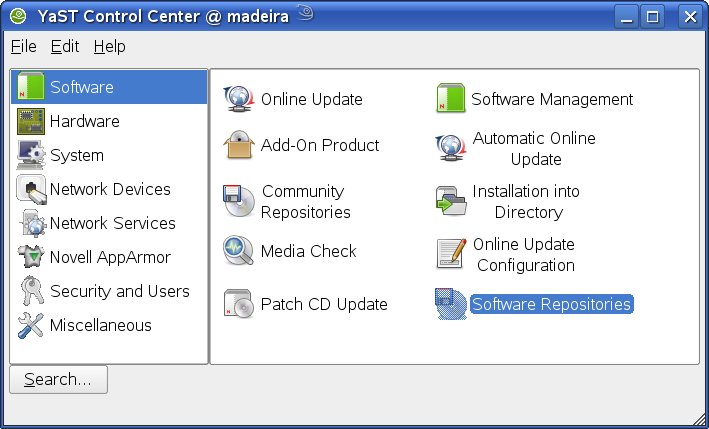Select the Hardware category label
709x429 pixels.
[85, 121]
